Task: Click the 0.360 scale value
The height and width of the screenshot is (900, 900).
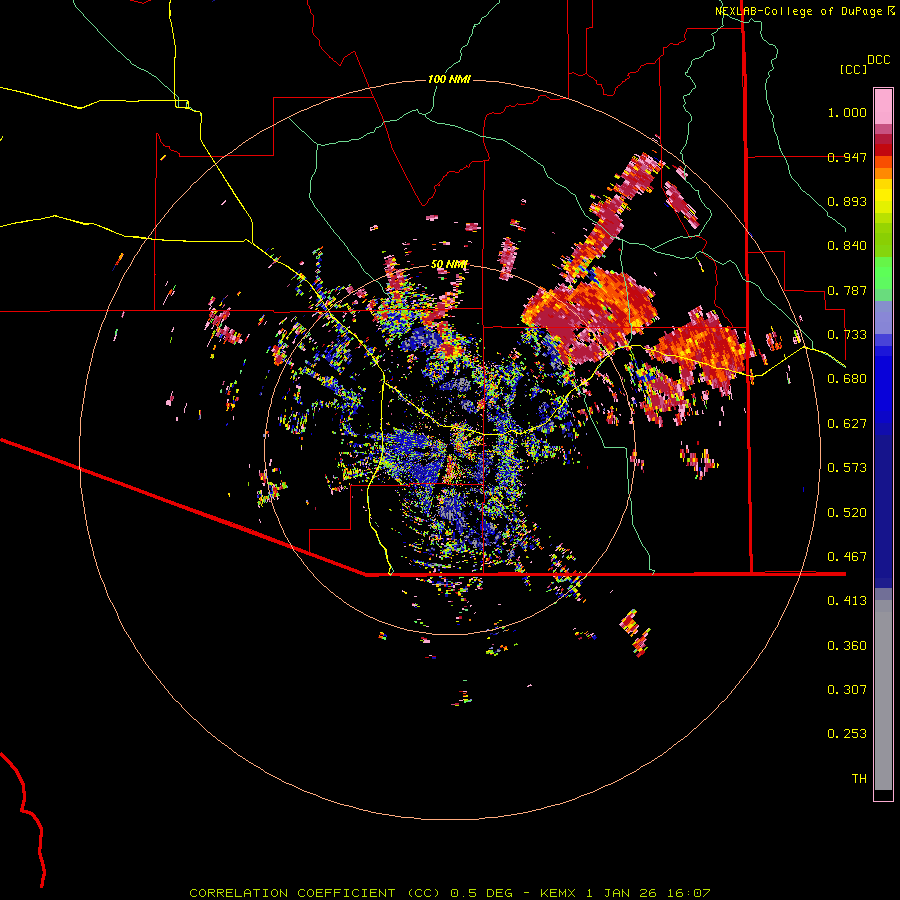Action: pyautogui.click(x=847, y=646)
